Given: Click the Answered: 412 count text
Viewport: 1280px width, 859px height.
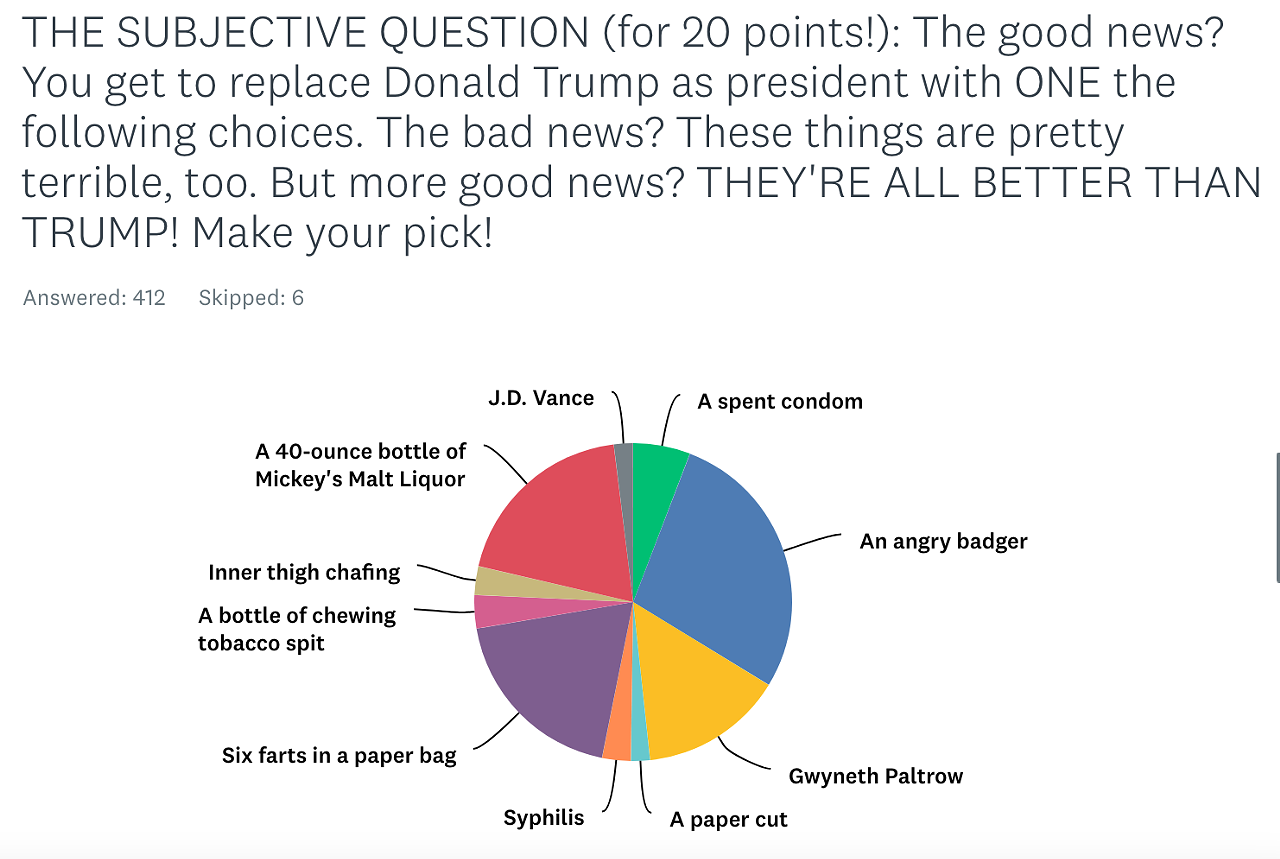Looking at the screenshot, I should [94, 297].
